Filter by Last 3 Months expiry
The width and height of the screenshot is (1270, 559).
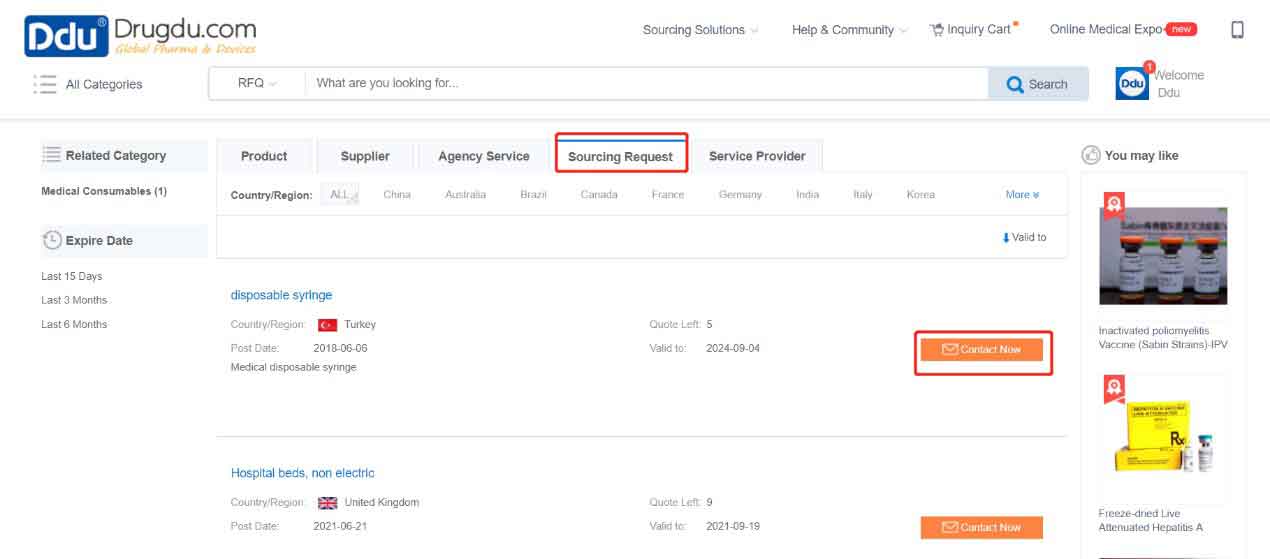(x=74, y=300)
